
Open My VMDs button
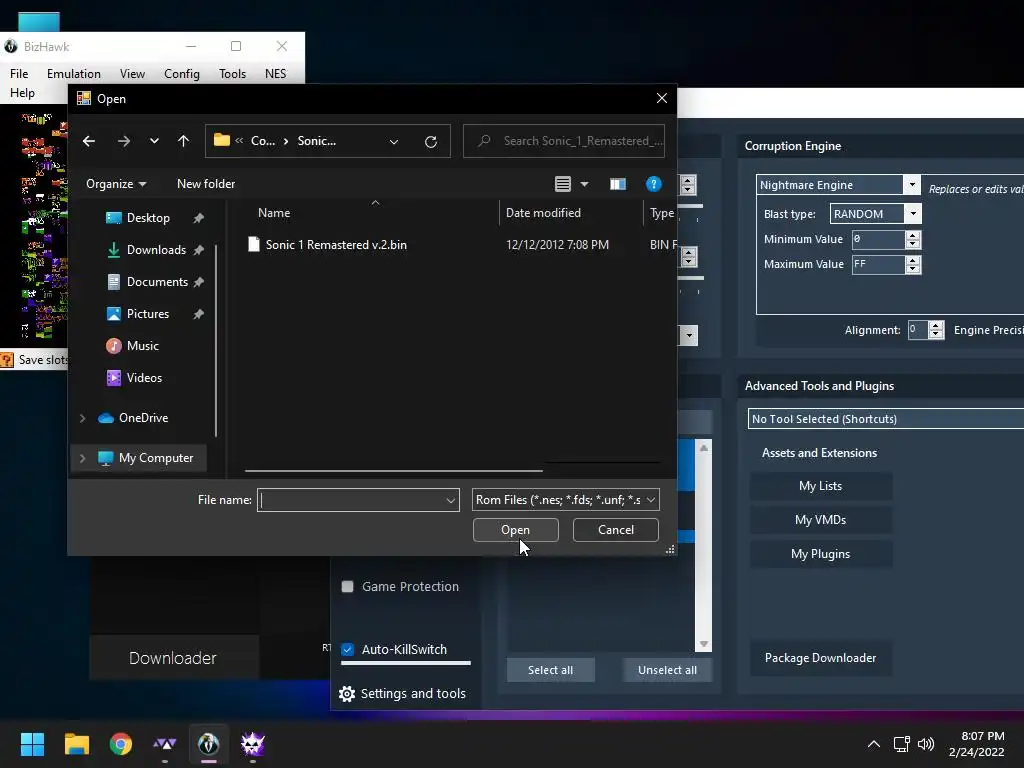click(x=820, y=520)
